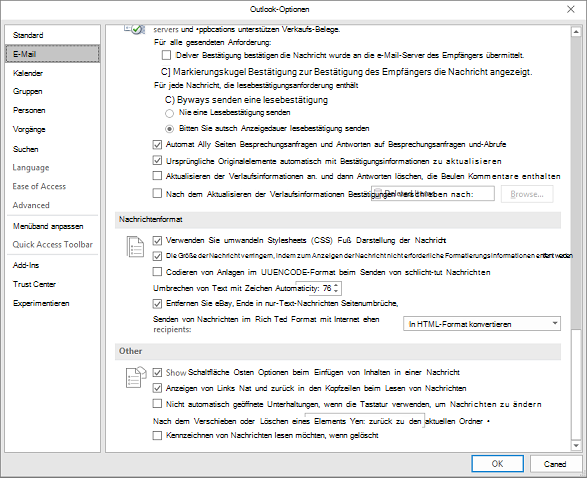The height and width of the screenshot is (478, 587).
Task: Click the Nachrichtenformat section heading
Action: [150, 220]
